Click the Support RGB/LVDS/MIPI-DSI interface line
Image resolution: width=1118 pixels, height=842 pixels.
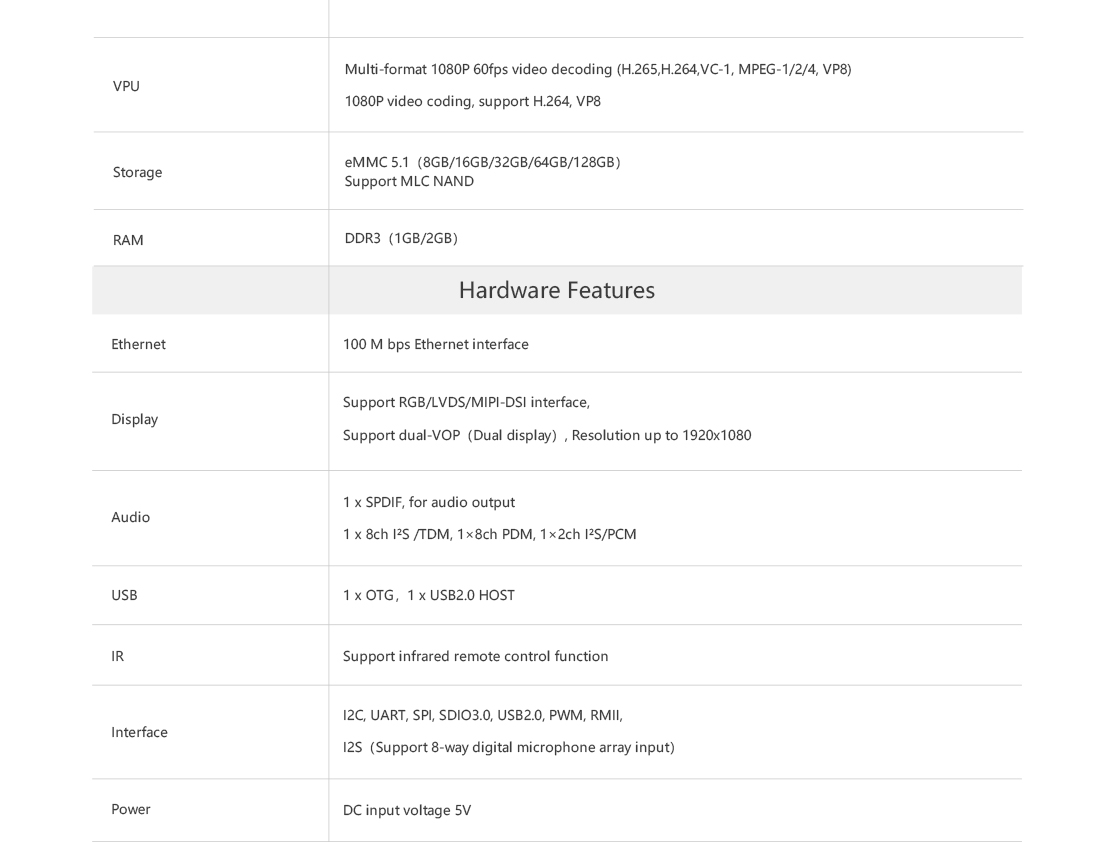pyautogui.click(x=466, y=402)
